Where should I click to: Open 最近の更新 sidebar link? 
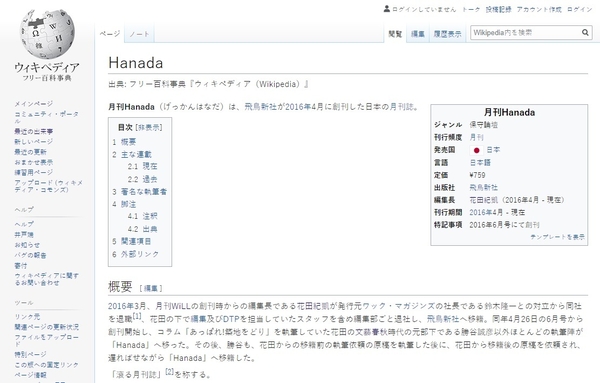pos(31,152)
